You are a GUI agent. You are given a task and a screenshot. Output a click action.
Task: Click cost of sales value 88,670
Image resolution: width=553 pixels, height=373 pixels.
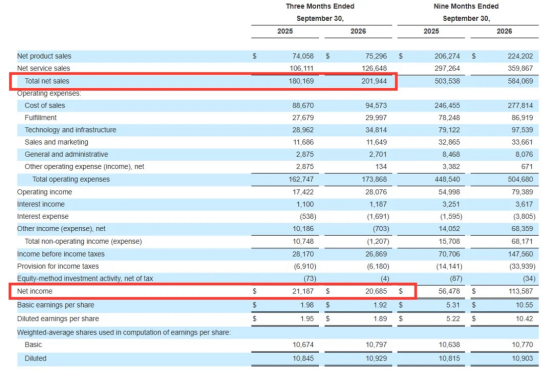303,105
